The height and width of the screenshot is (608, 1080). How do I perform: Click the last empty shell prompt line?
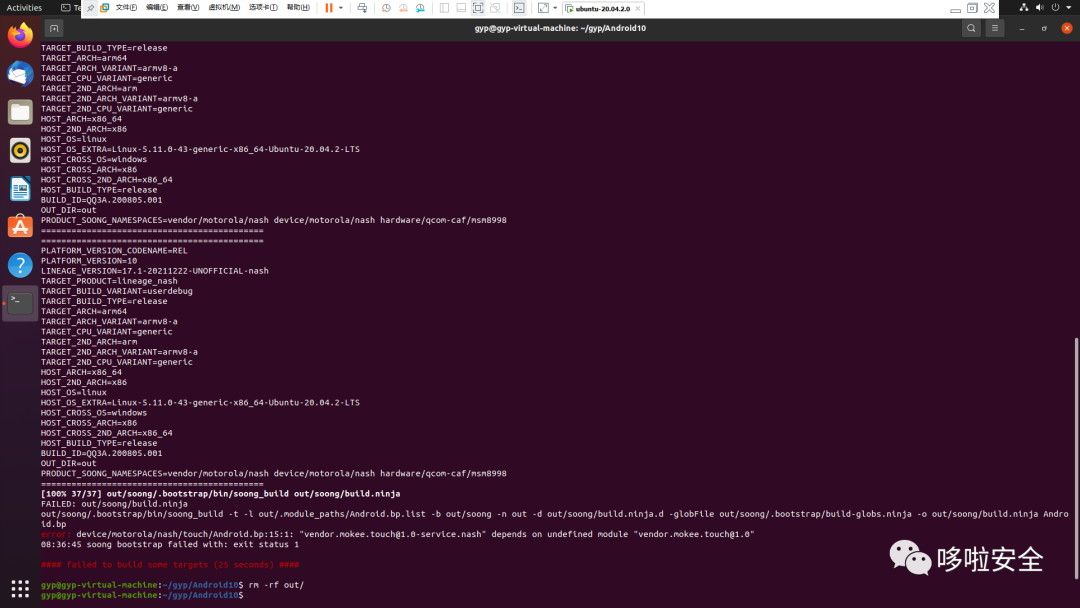[142, 595]
